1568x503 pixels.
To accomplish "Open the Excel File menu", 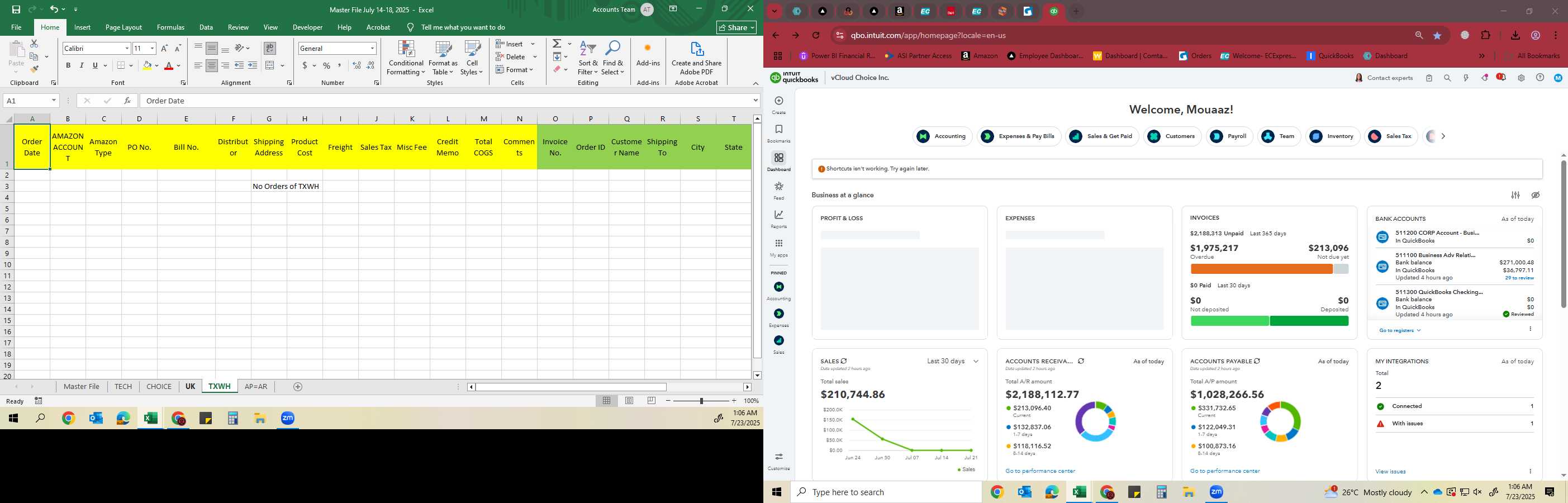I will [16, 27].
